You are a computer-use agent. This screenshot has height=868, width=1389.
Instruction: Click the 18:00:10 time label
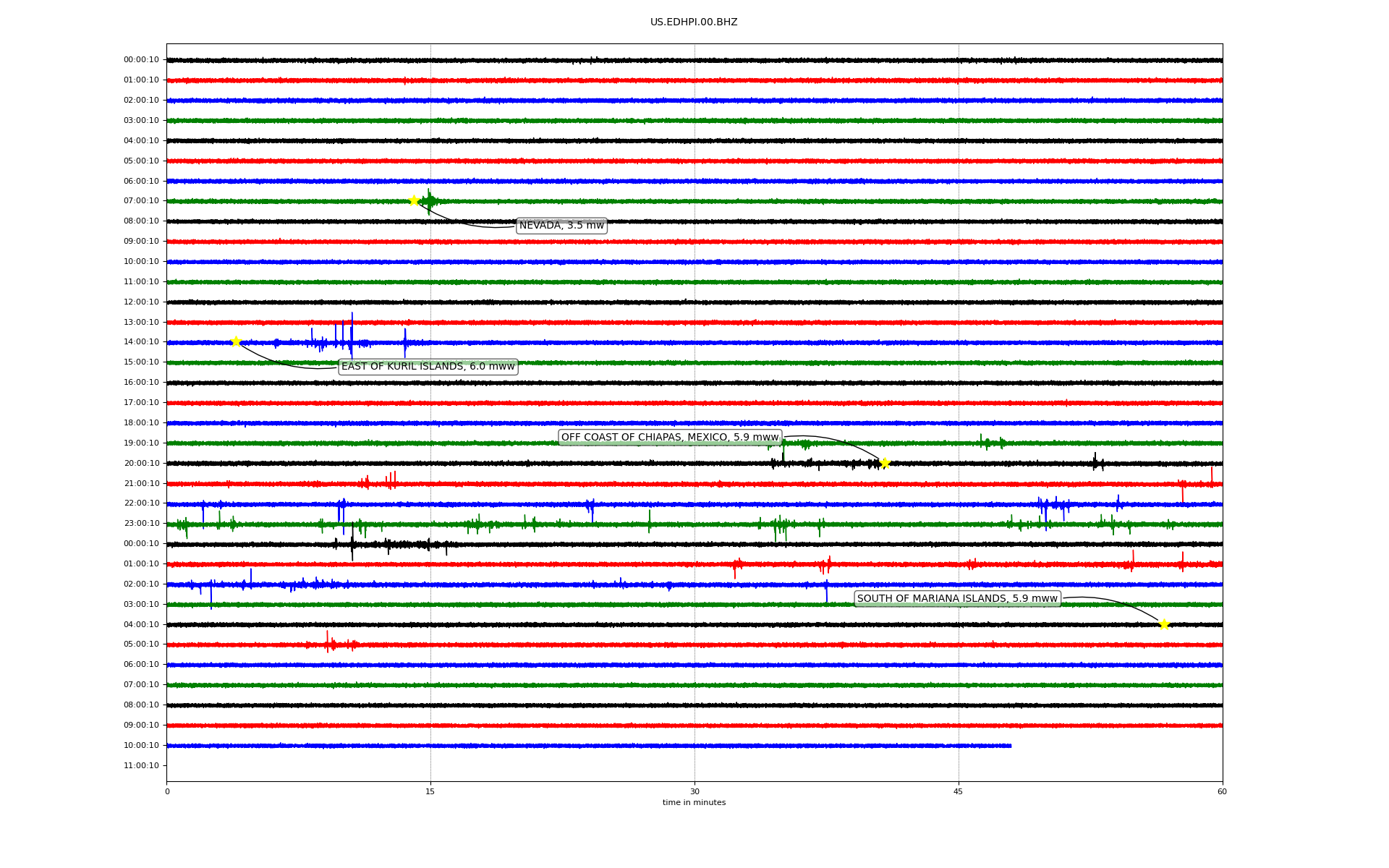click(141, 422)
